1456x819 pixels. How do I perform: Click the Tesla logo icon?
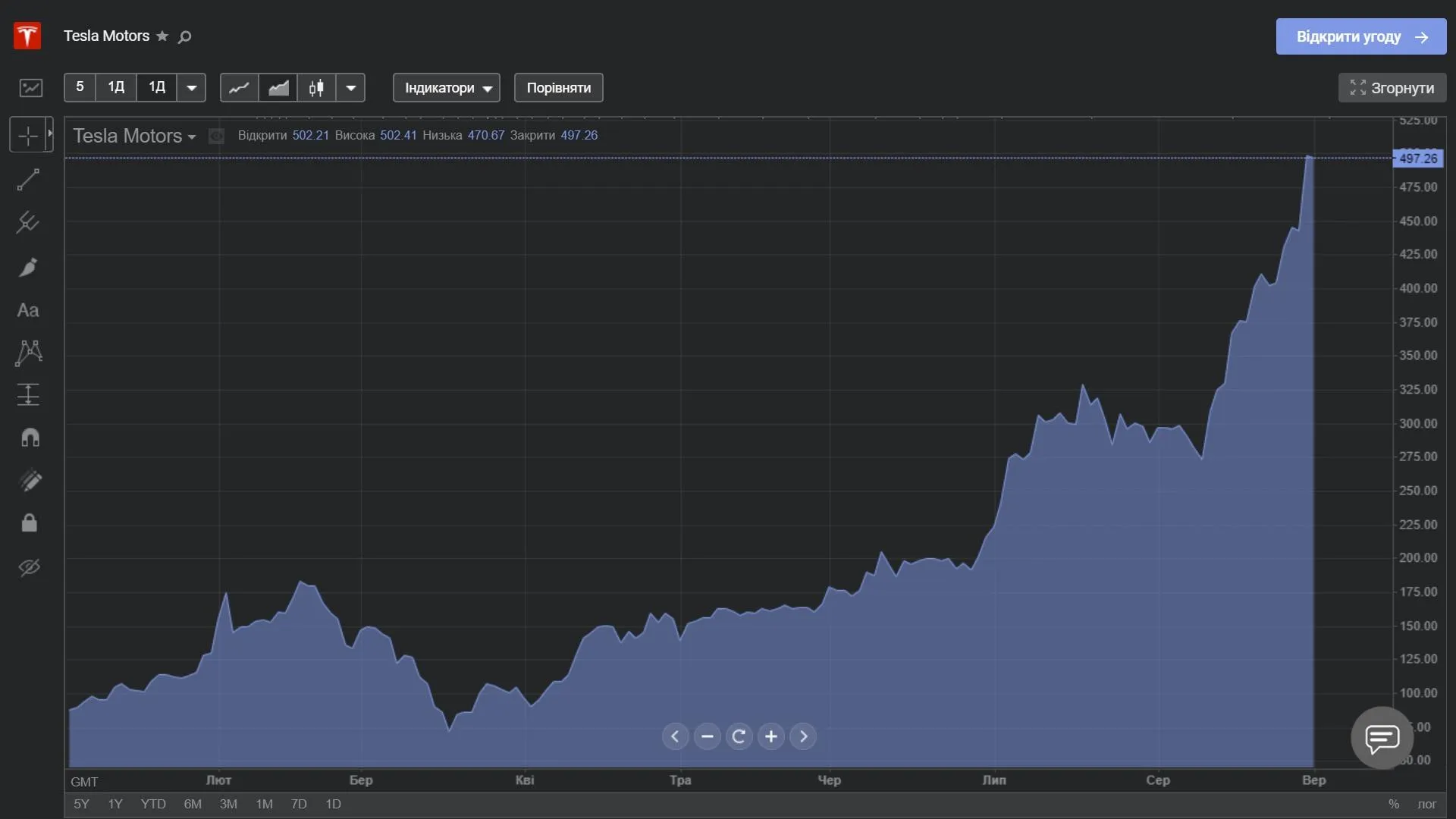(x=27, y=36)
